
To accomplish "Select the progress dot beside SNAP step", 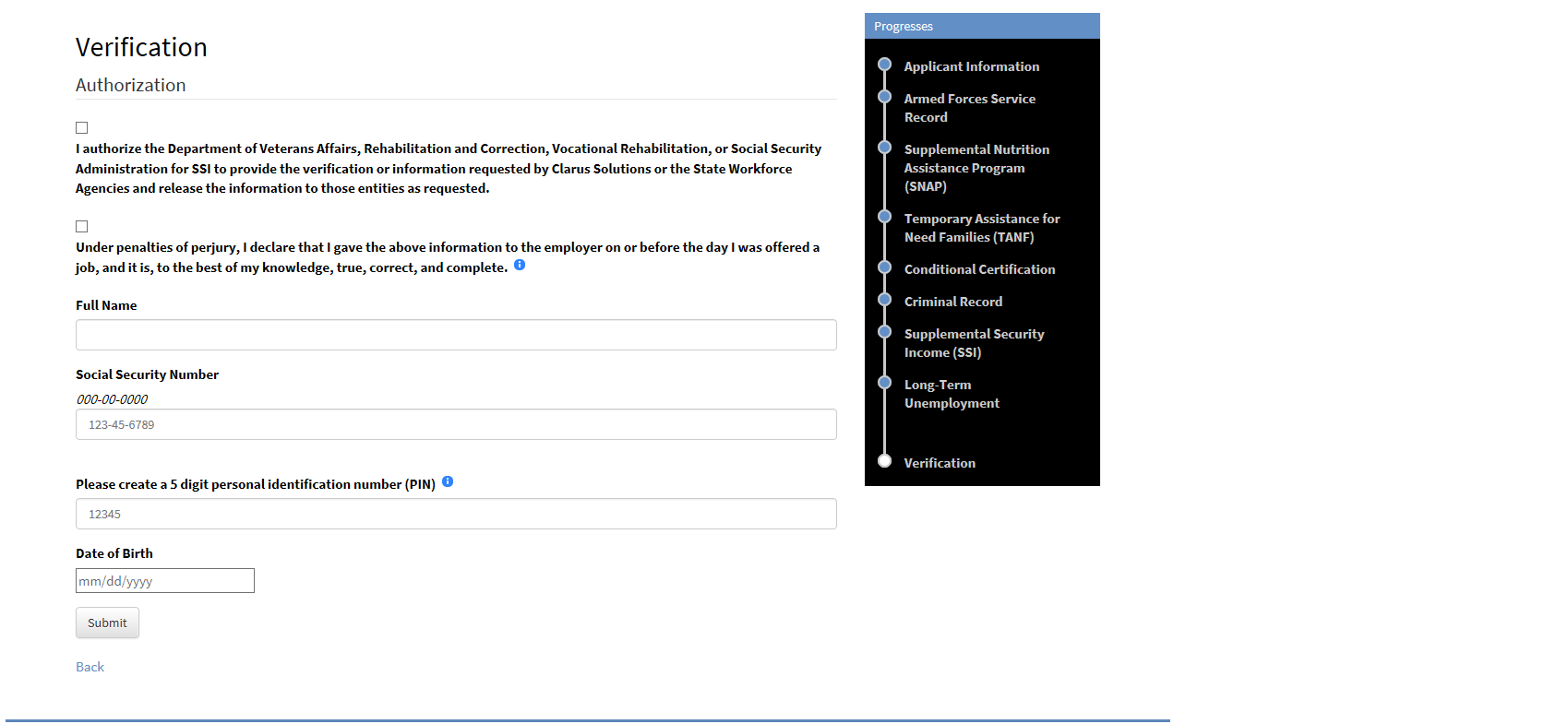I will [x=884, y=148].
